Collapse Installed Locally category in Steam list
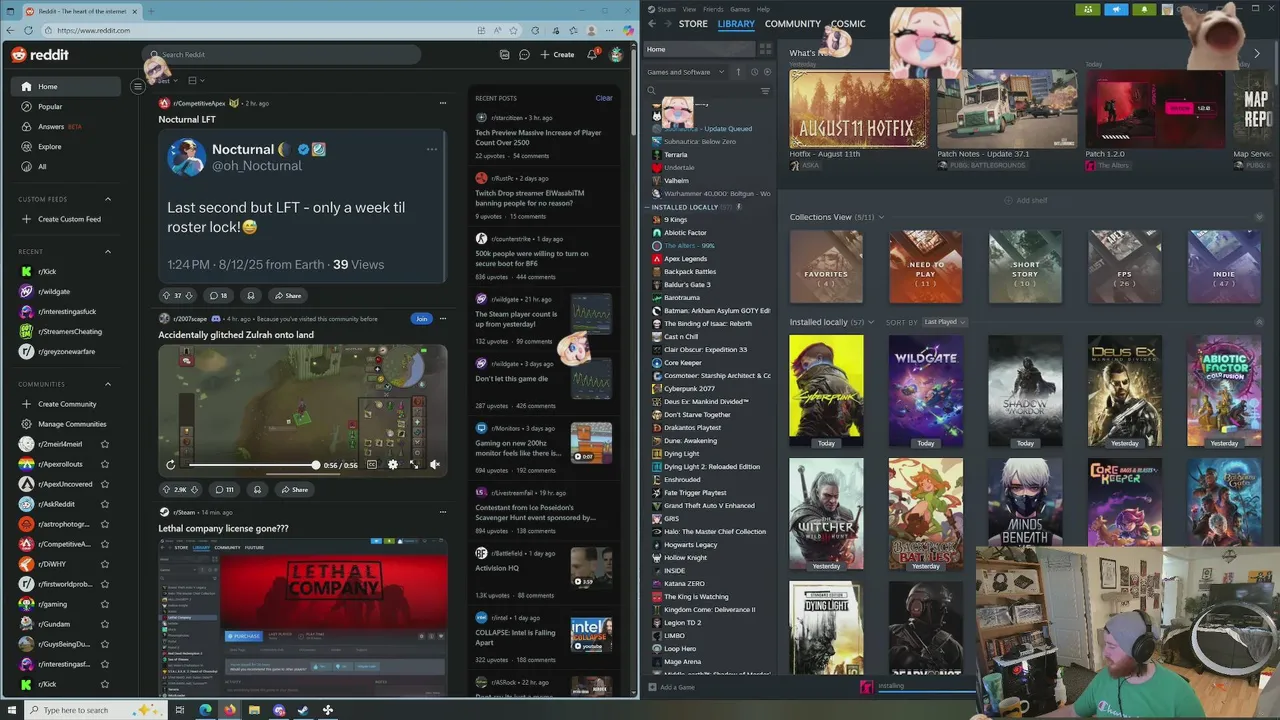Screen dimensions: 1280x720 click(x=648, y=207)
